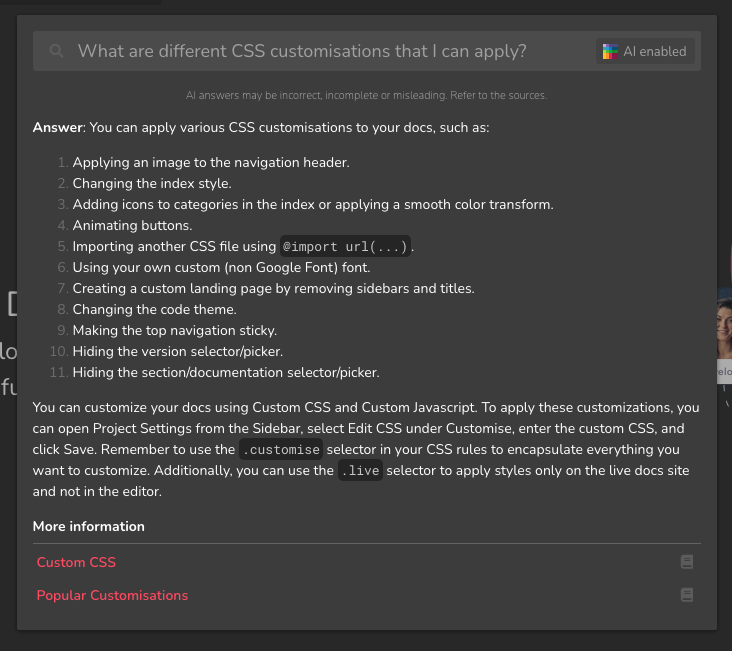Click the .live selector code snippet
This screenshot has height=651, width=732.
[x=360, y=471]
